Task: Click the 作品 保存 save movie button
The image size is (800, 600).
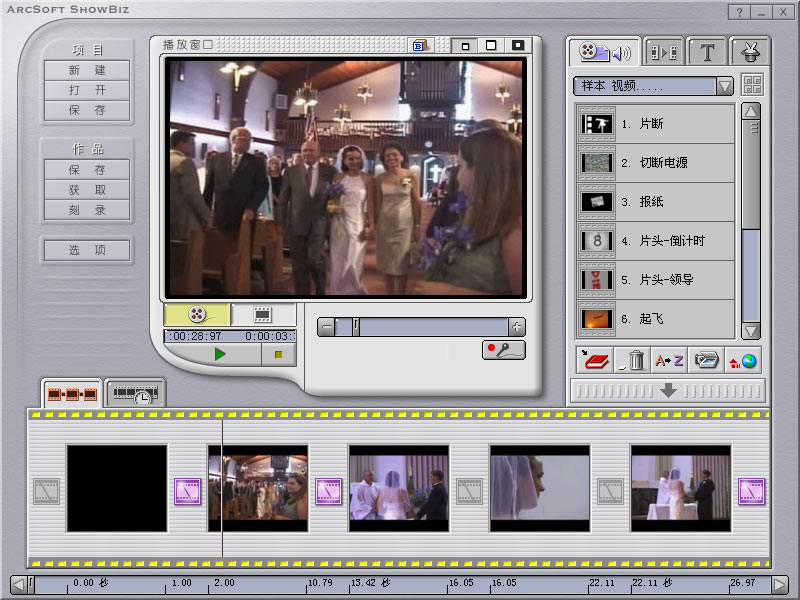Action: pos(87,170)
